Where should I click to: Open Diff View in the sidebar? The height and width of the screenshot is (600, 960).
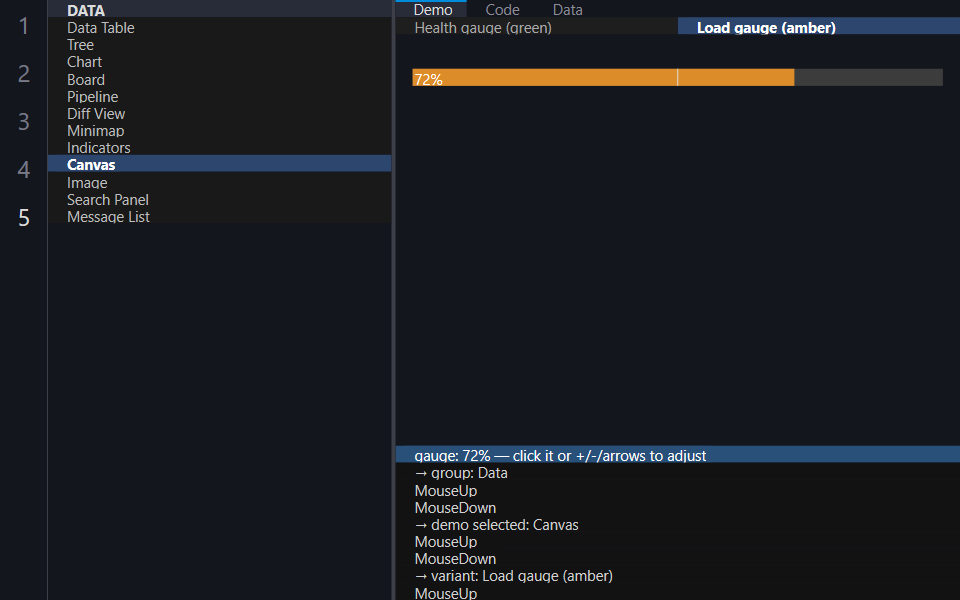[x=219, y=114]
